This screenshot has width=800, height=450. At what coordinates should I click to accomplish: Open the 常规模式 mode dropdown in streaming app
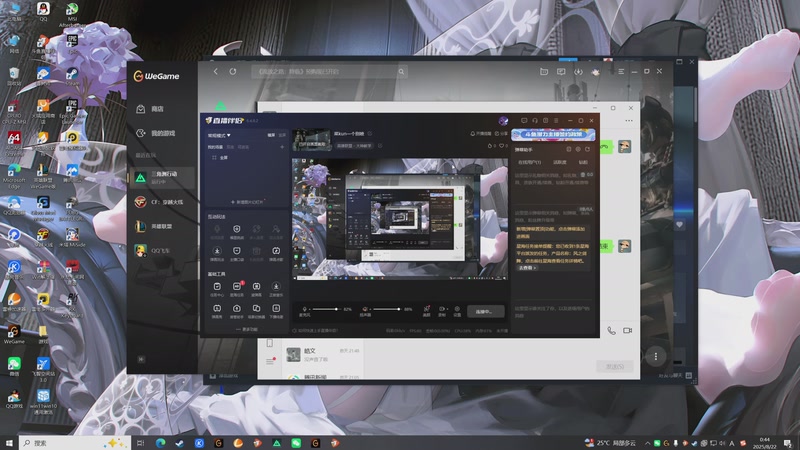click(219, 135)
